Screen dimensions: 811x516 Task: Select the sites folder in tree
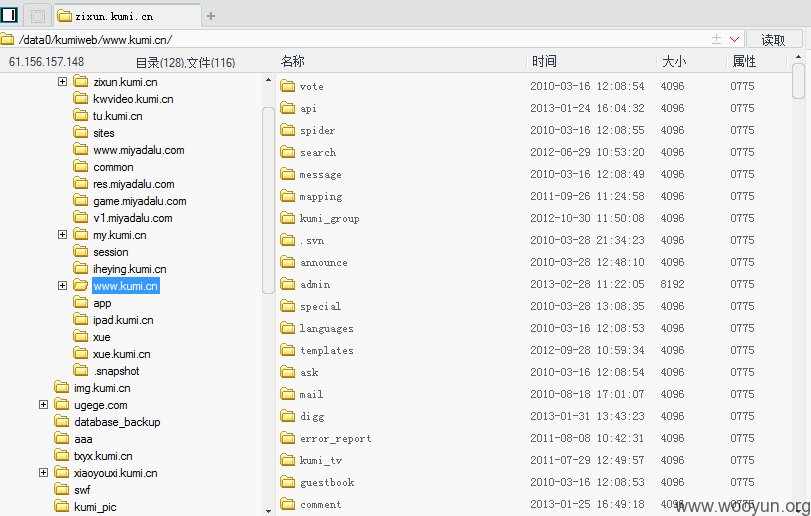point(103,133)
